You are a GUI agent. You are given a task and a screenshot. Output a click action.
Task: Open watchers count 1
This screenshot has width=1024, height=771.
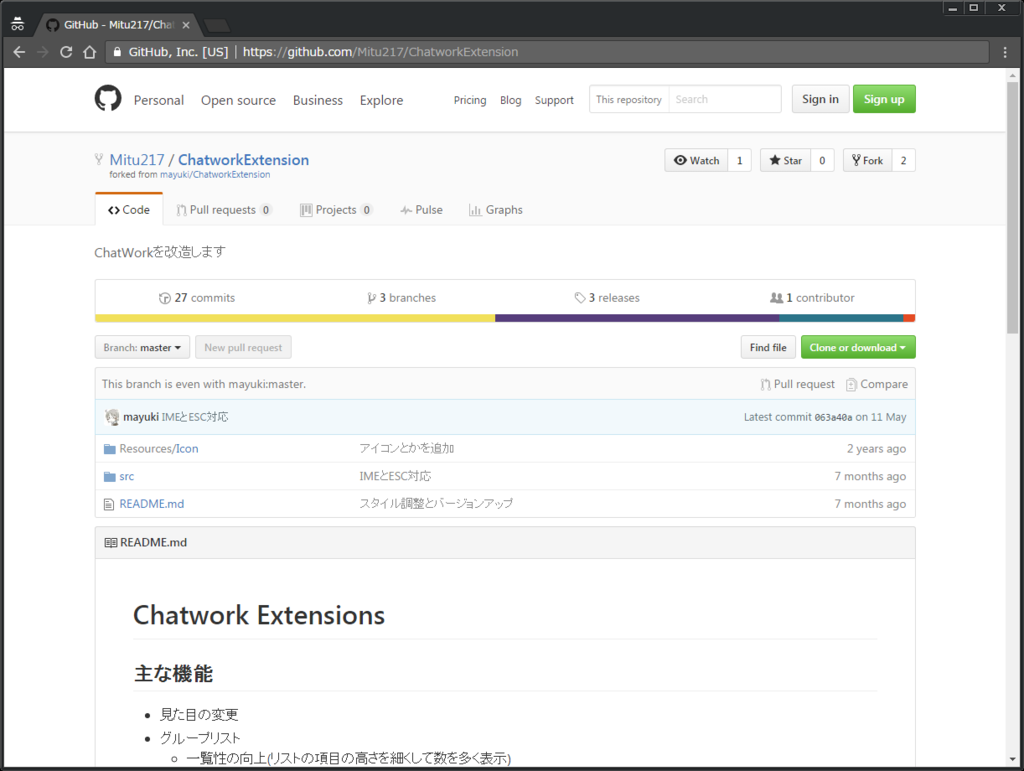click(739, 161)
